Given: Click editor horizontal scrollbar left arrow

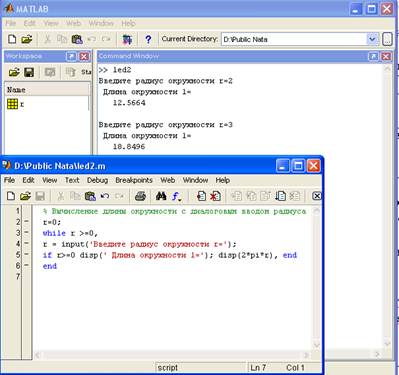Looking at the screenshot, I should click(38, 355).
